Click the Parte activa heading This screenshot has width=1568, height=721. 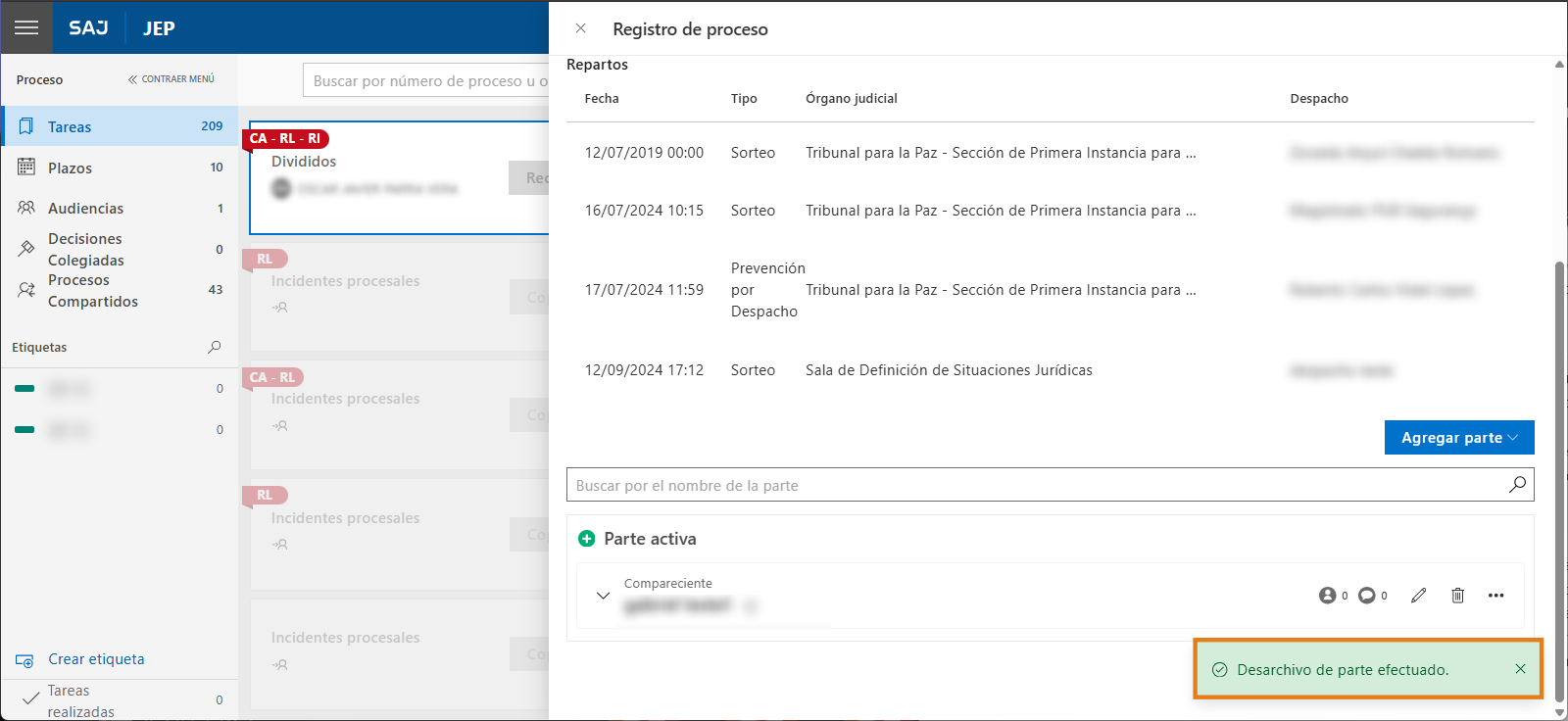[650, 539]
